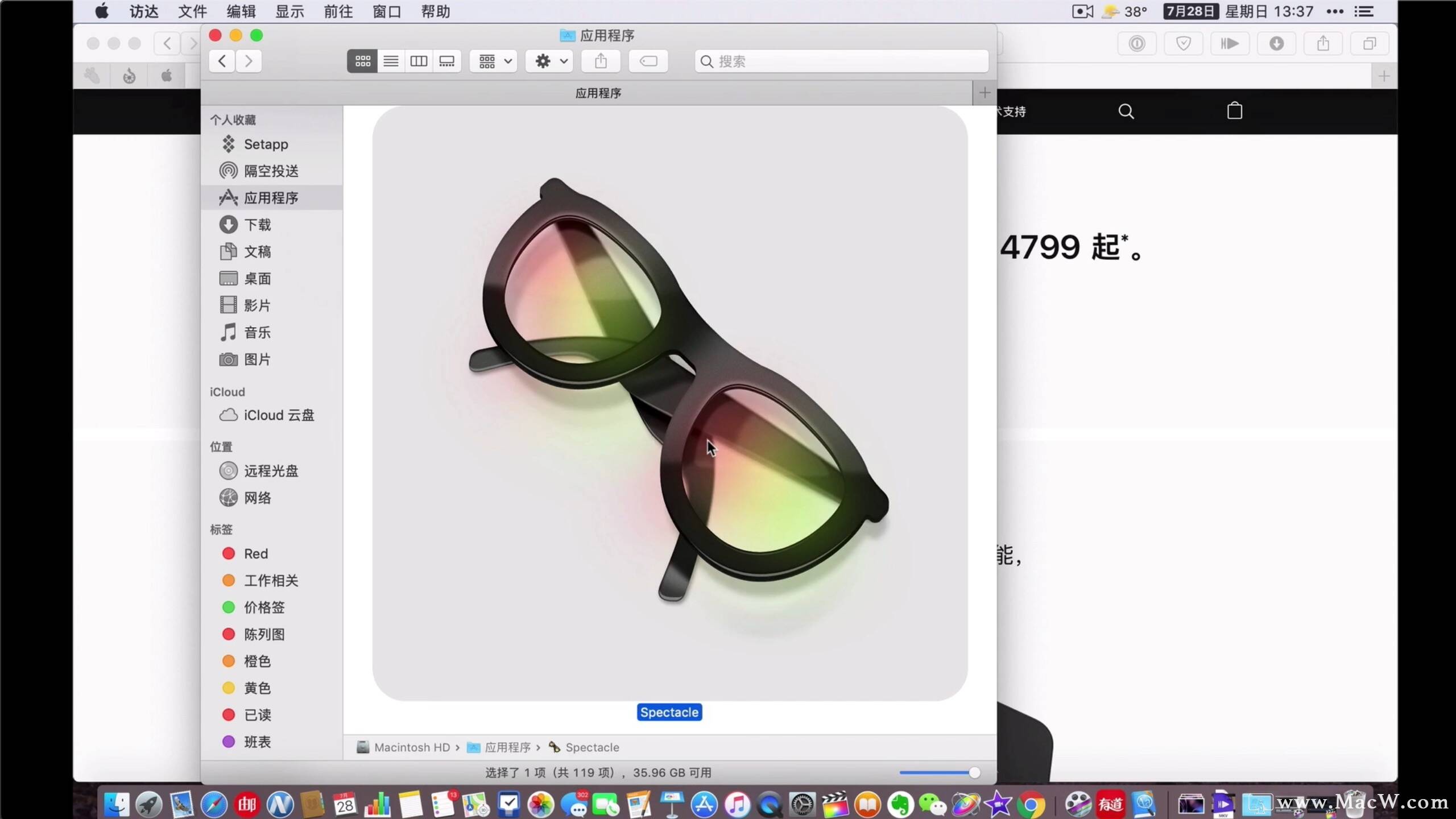Screen dimensions: 1456x819
Task: Open 下载 folder in sidebar
Action: pos(272,225)
